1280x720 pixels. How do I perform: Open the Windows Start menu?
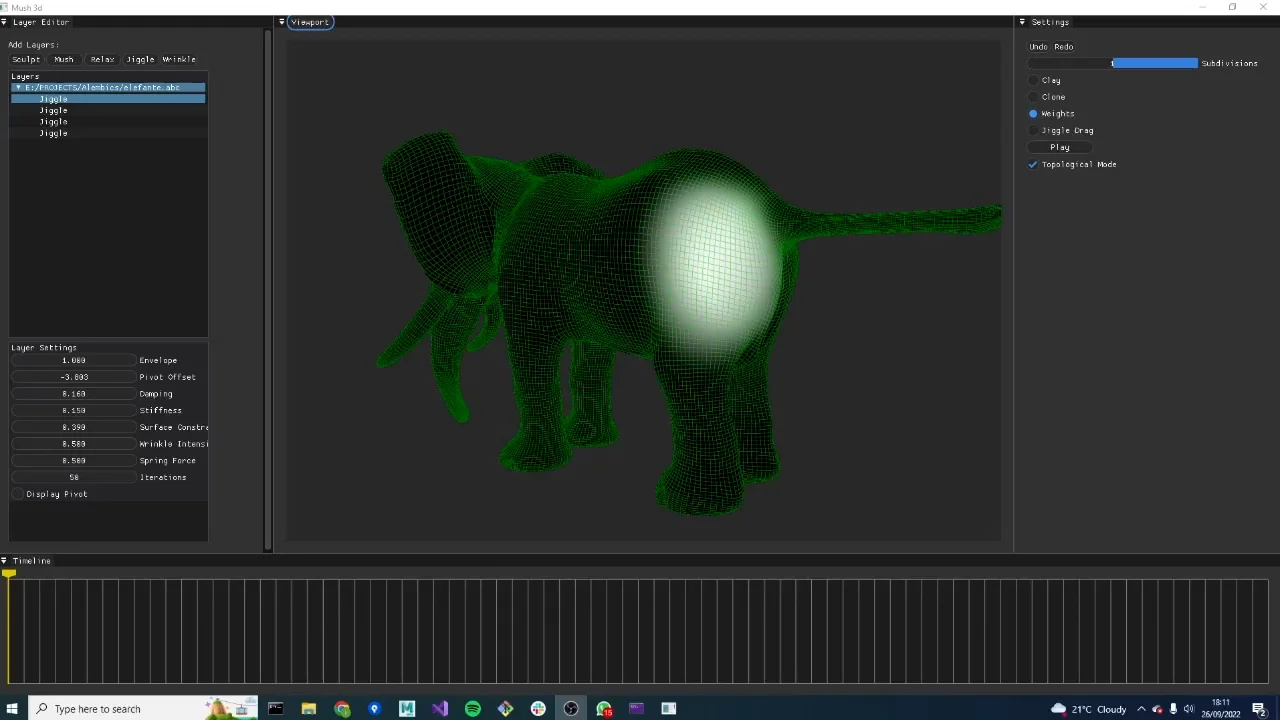point(12,709)
